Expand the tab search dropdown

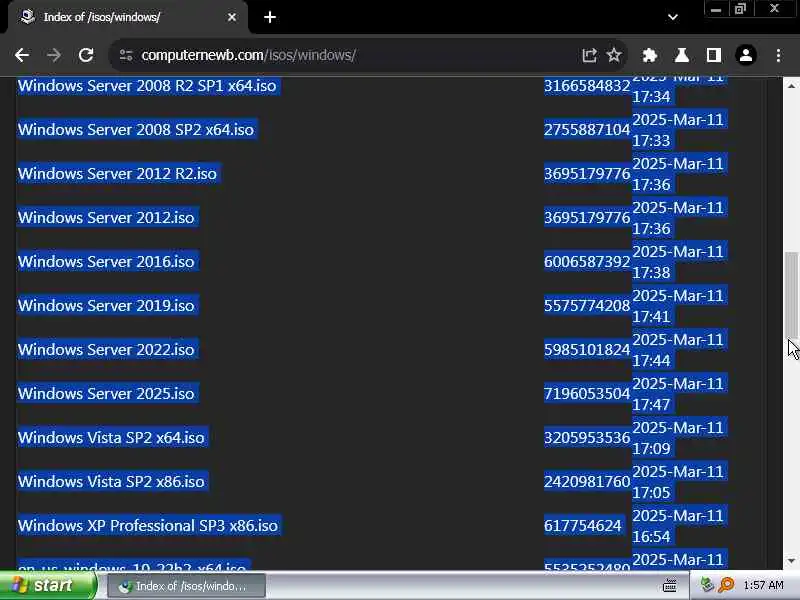(x=673, y=17)
